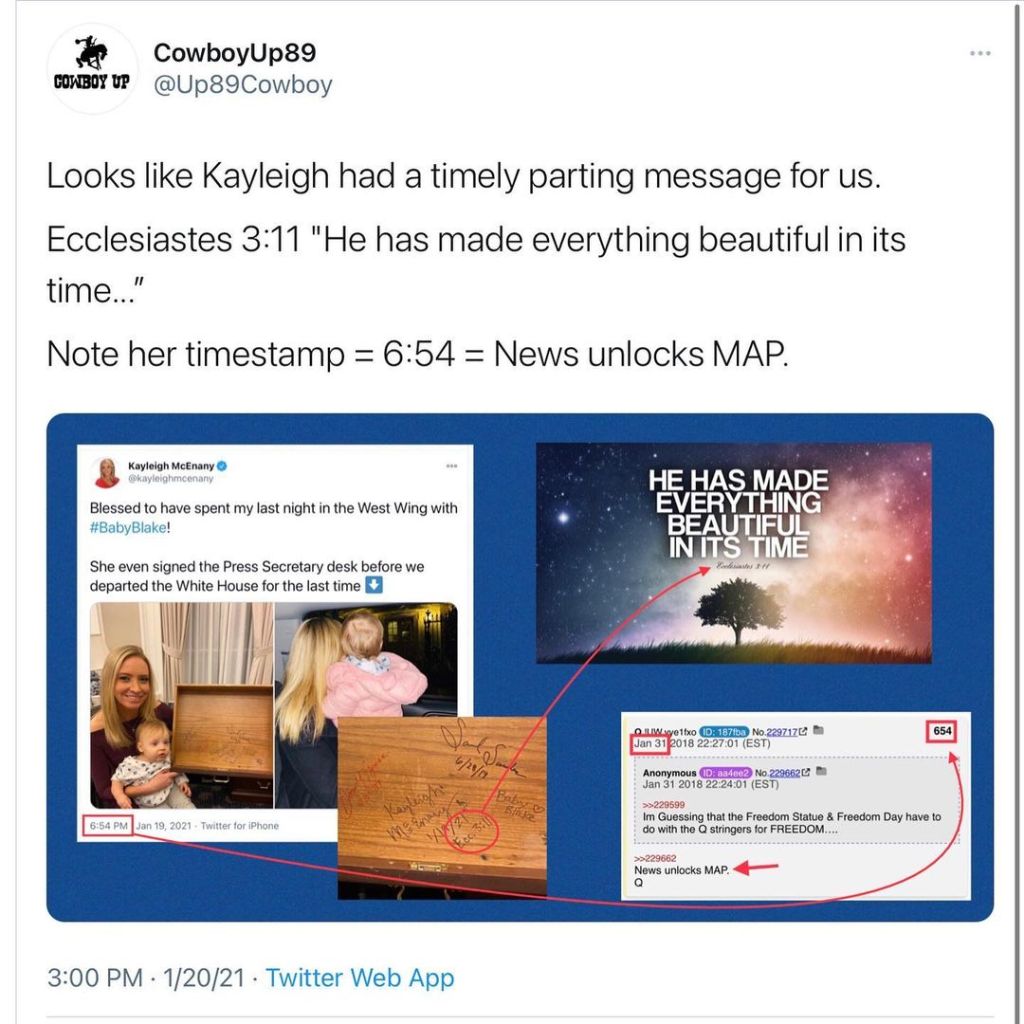Click the >>229662 reply reference link
Image resolution: width=1024 pixels, height=1024 pixels.
pyautogui.click(x=655, y=858)
